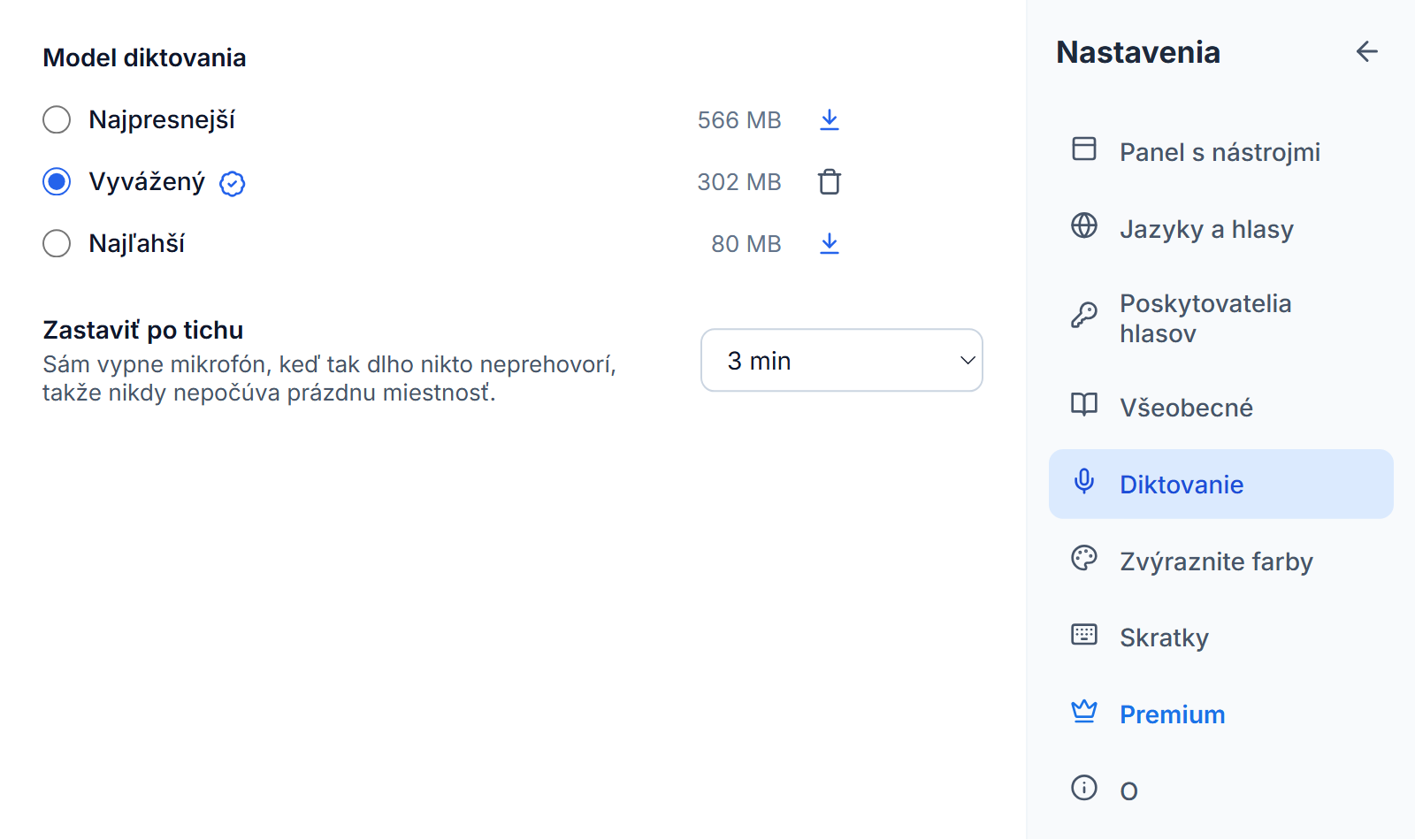Click the Nastavenia title
The height and width of the screenshot is (840, 1415).
pos(1138,52)
